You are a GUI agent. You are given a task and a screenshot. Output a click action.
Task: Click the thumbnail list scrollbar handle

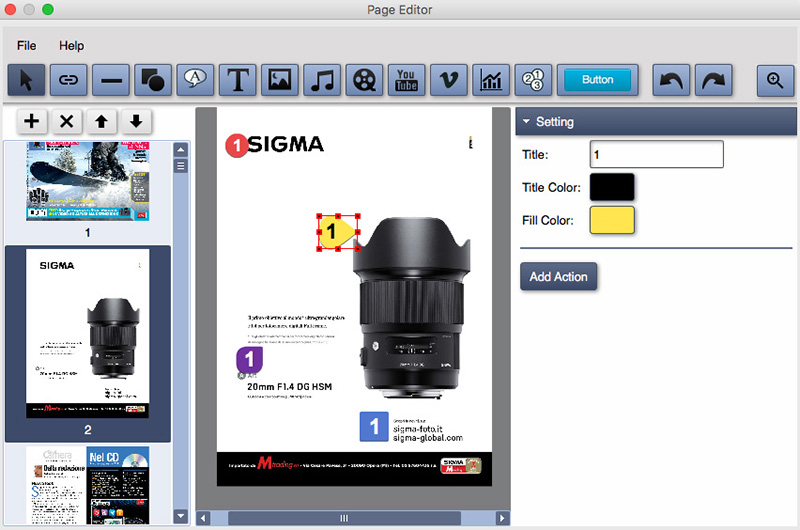[181, 166]
